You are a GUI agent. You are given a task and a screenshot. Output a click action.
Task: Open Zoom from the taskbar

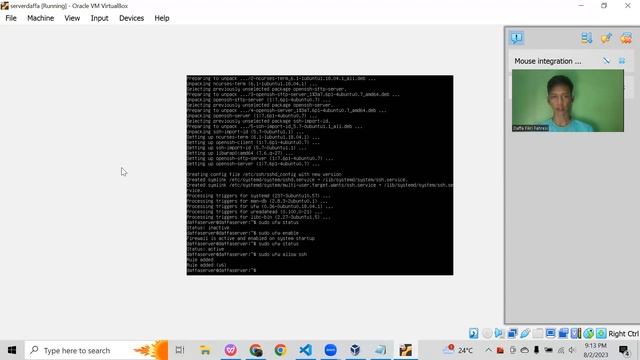(330, 350)
